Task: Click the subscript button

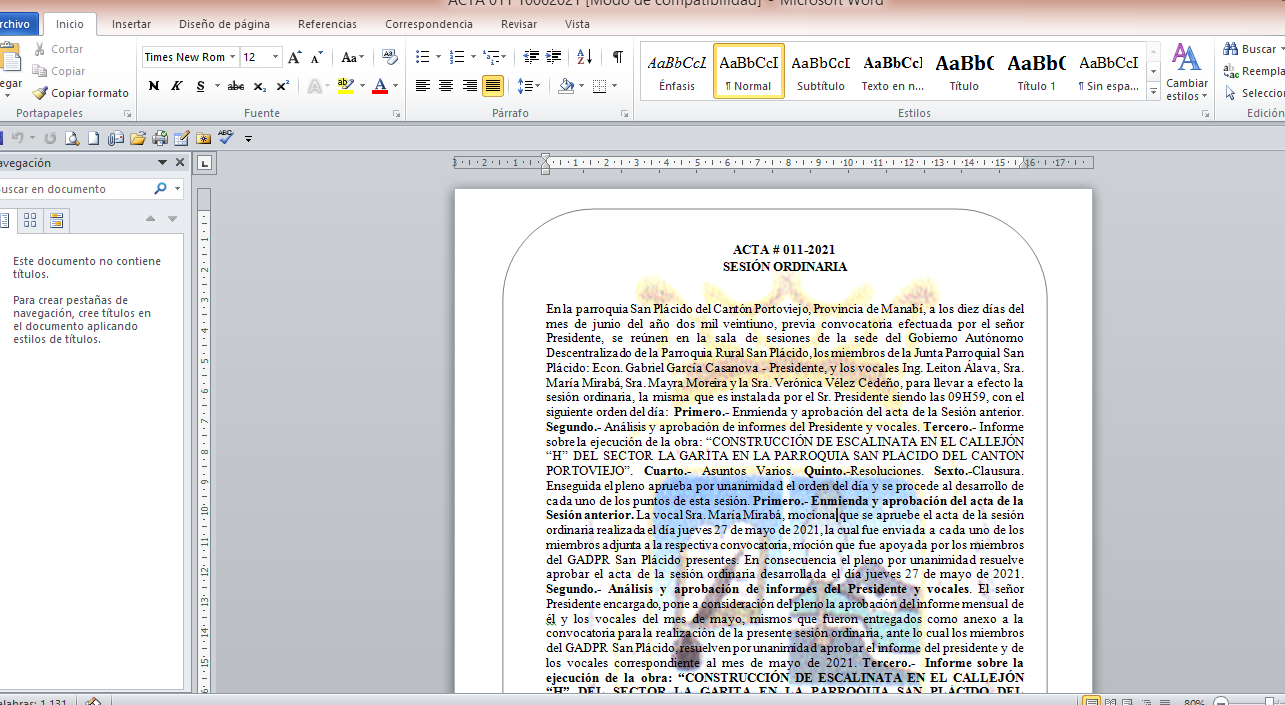Action: coord(260,86)
